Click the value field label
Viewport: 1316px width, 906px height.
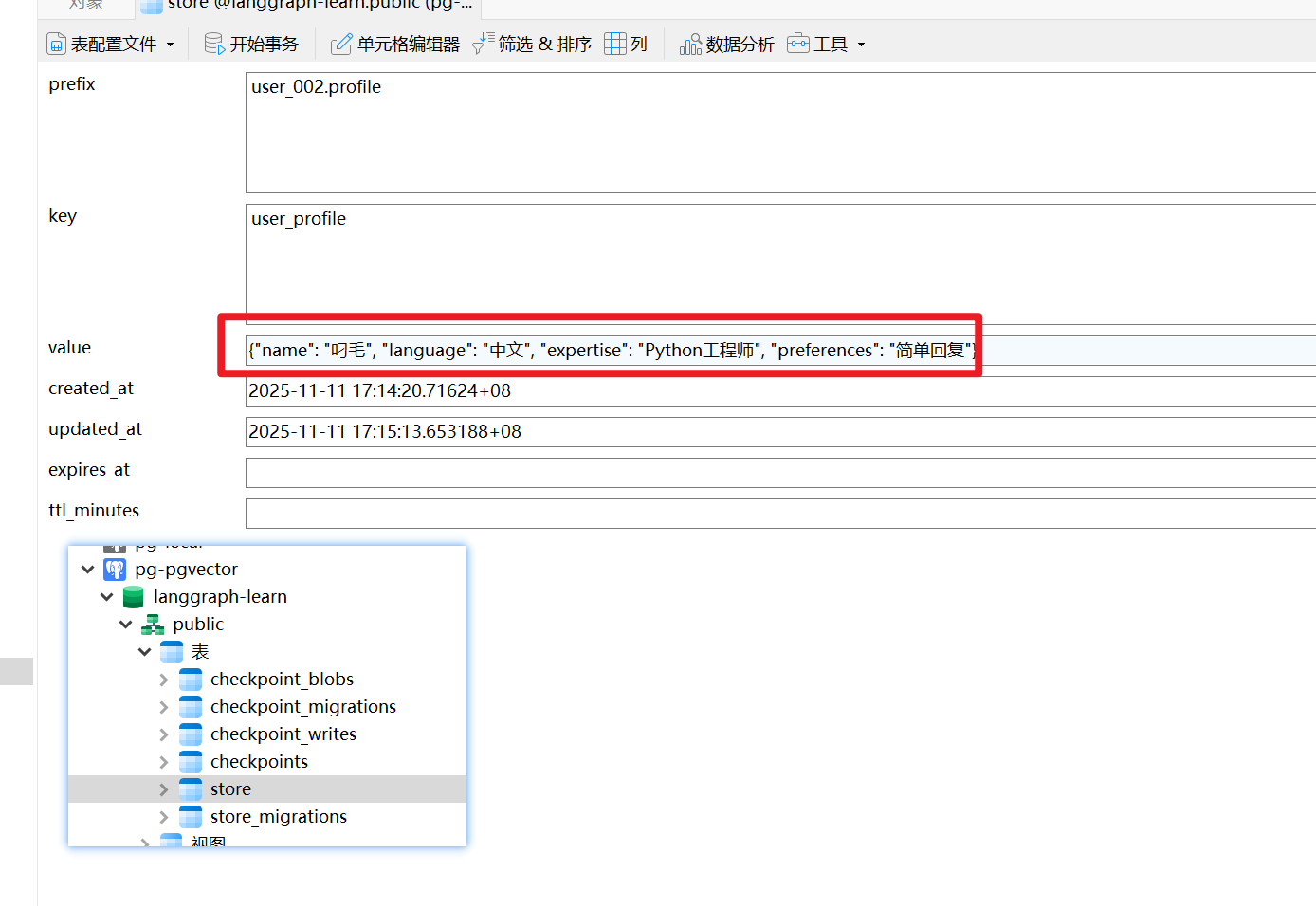pos(69,348)
